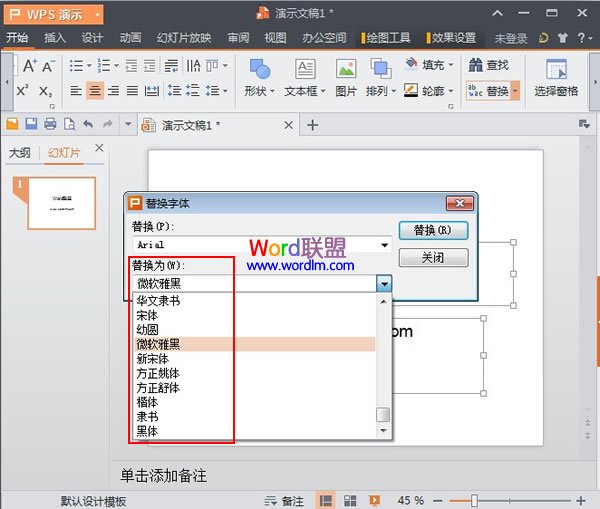The image size is (600, 509).
Task: Toggle the 备注 notes pane in status bar
Action: point(285,500)
